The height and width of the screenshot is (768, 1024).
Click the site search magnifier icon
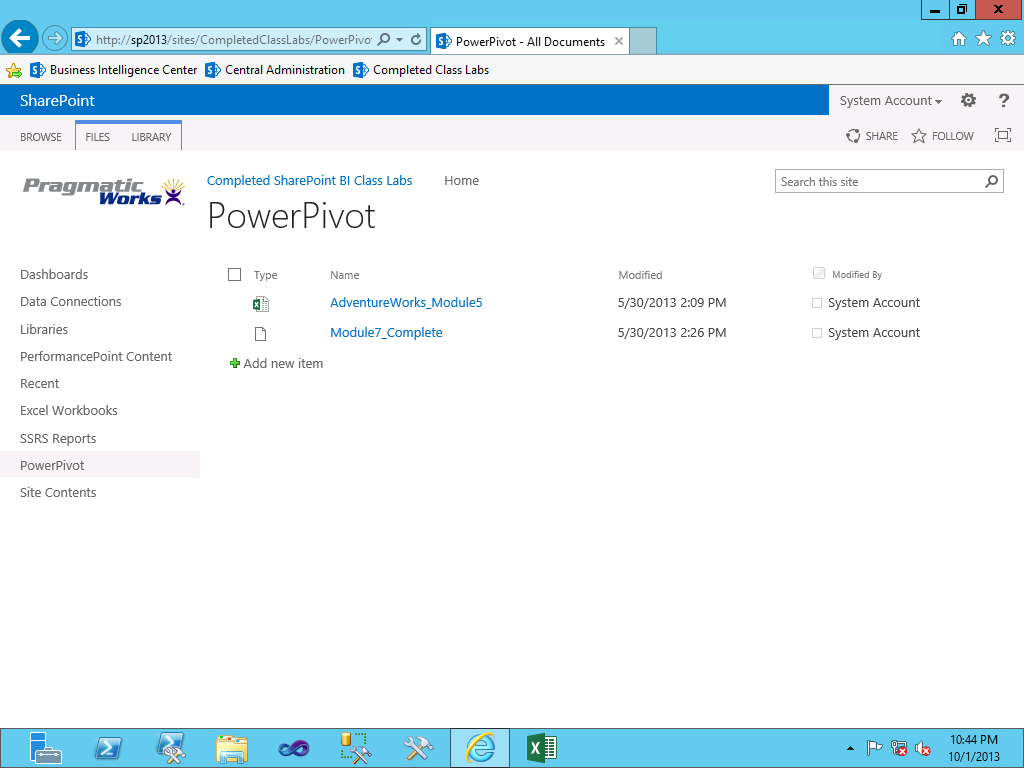pyautogui.click(x=991, y=182)
